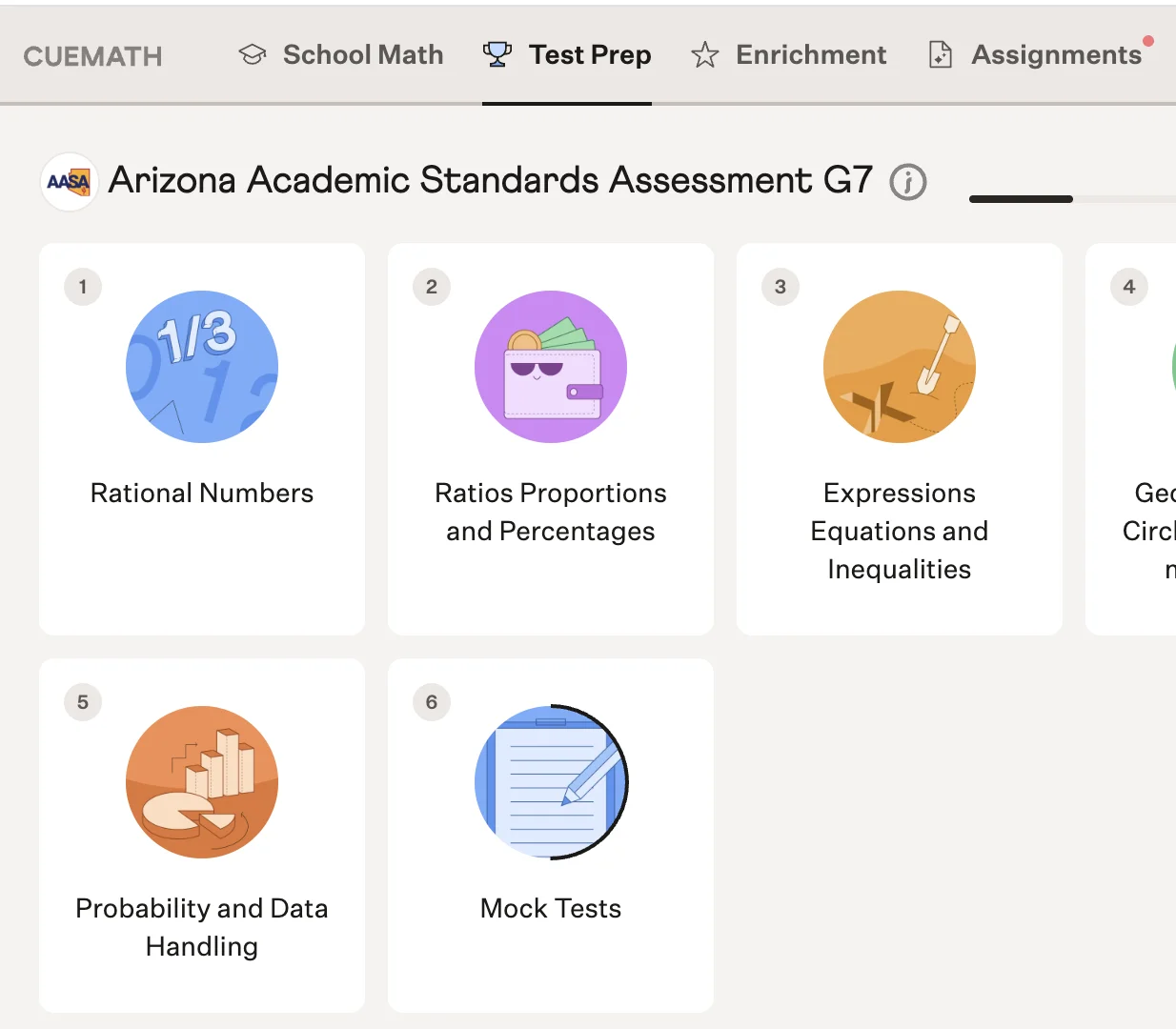Click the CUEMATH logo text
The height and width of the screenshot is (1029, 1176).
[92, 56]
